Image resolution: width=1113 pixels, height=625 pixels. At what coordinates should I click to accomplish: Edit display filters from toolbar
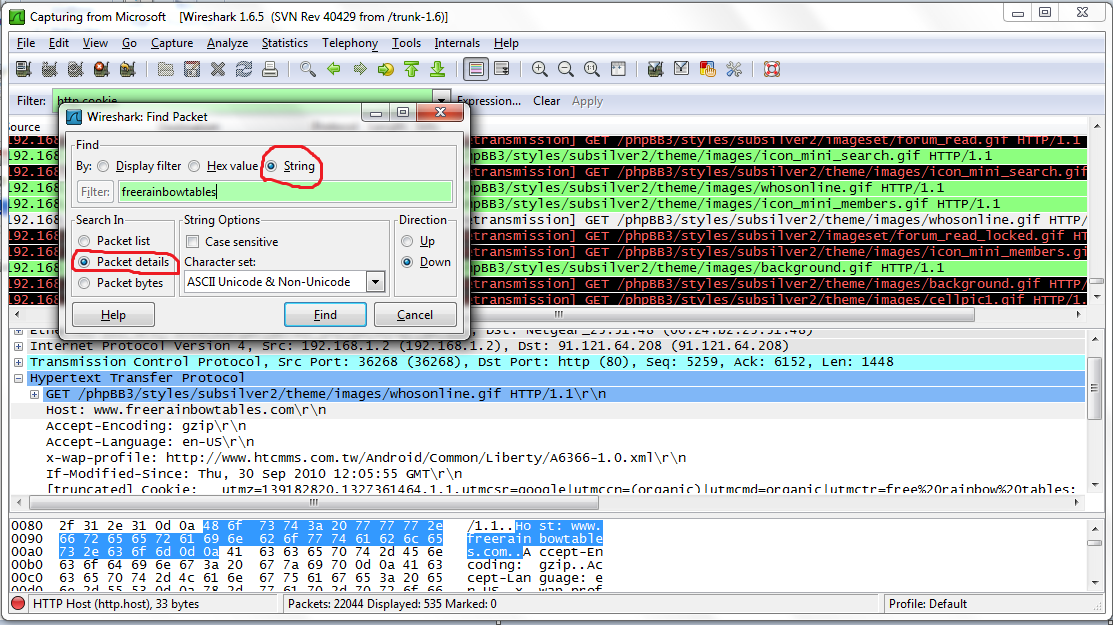click(681, 69)
